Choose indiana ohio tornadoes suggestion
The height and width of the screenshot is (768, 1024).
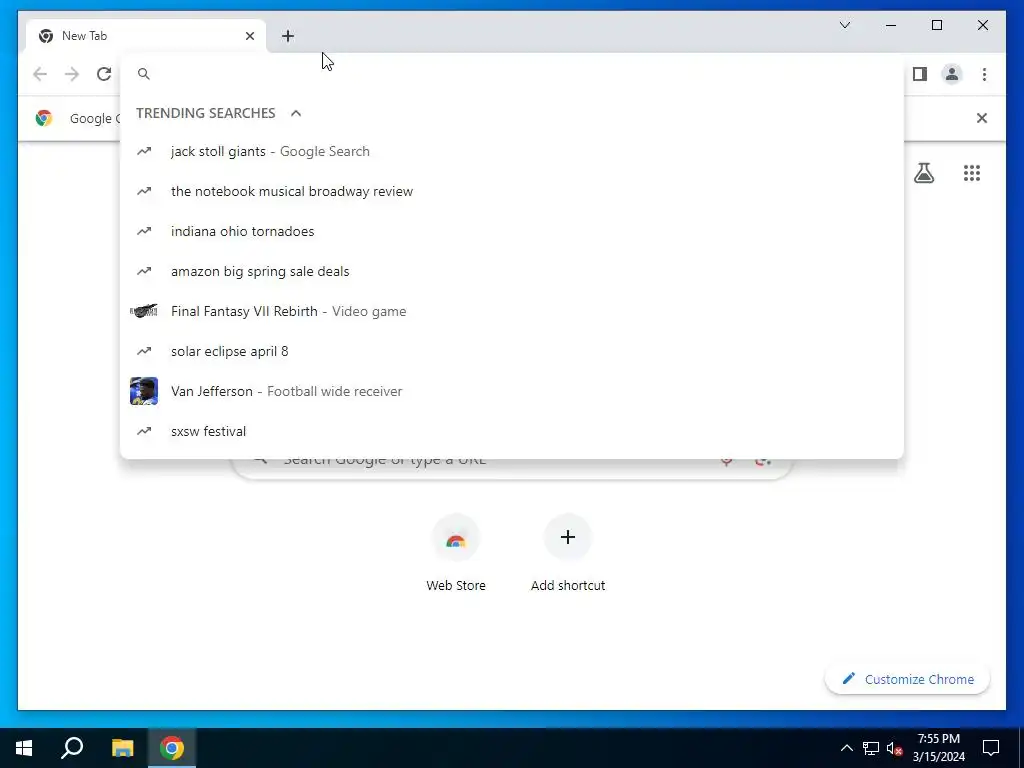coord(512,231)
